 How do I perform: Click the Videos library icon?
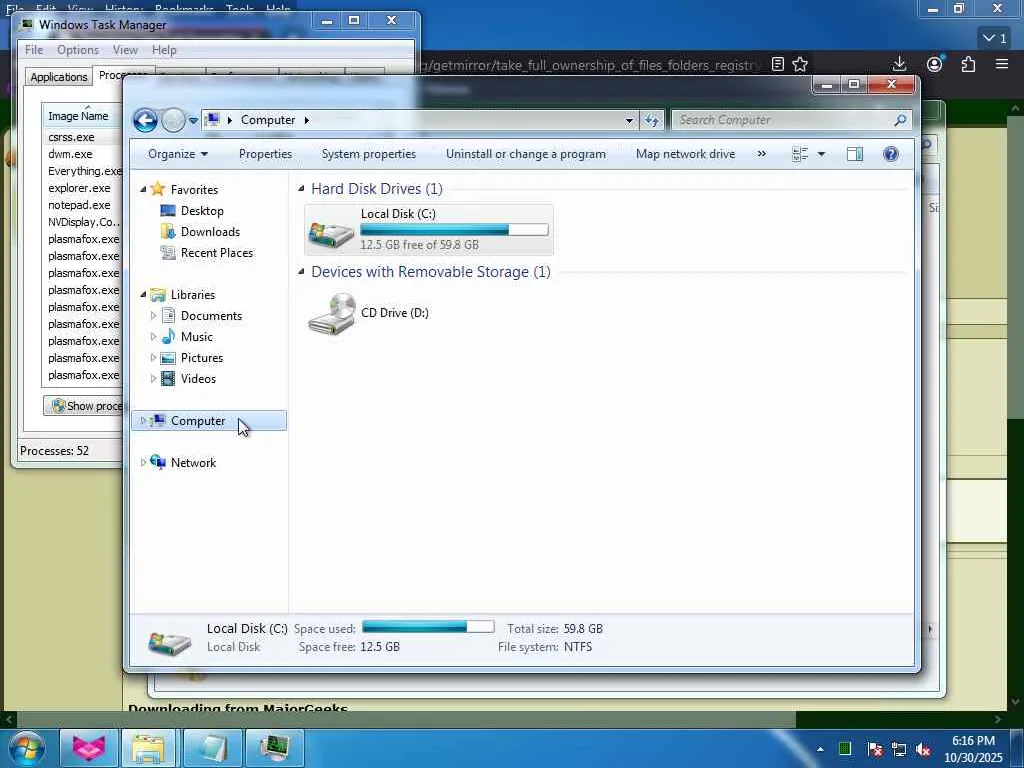[168, 379]
